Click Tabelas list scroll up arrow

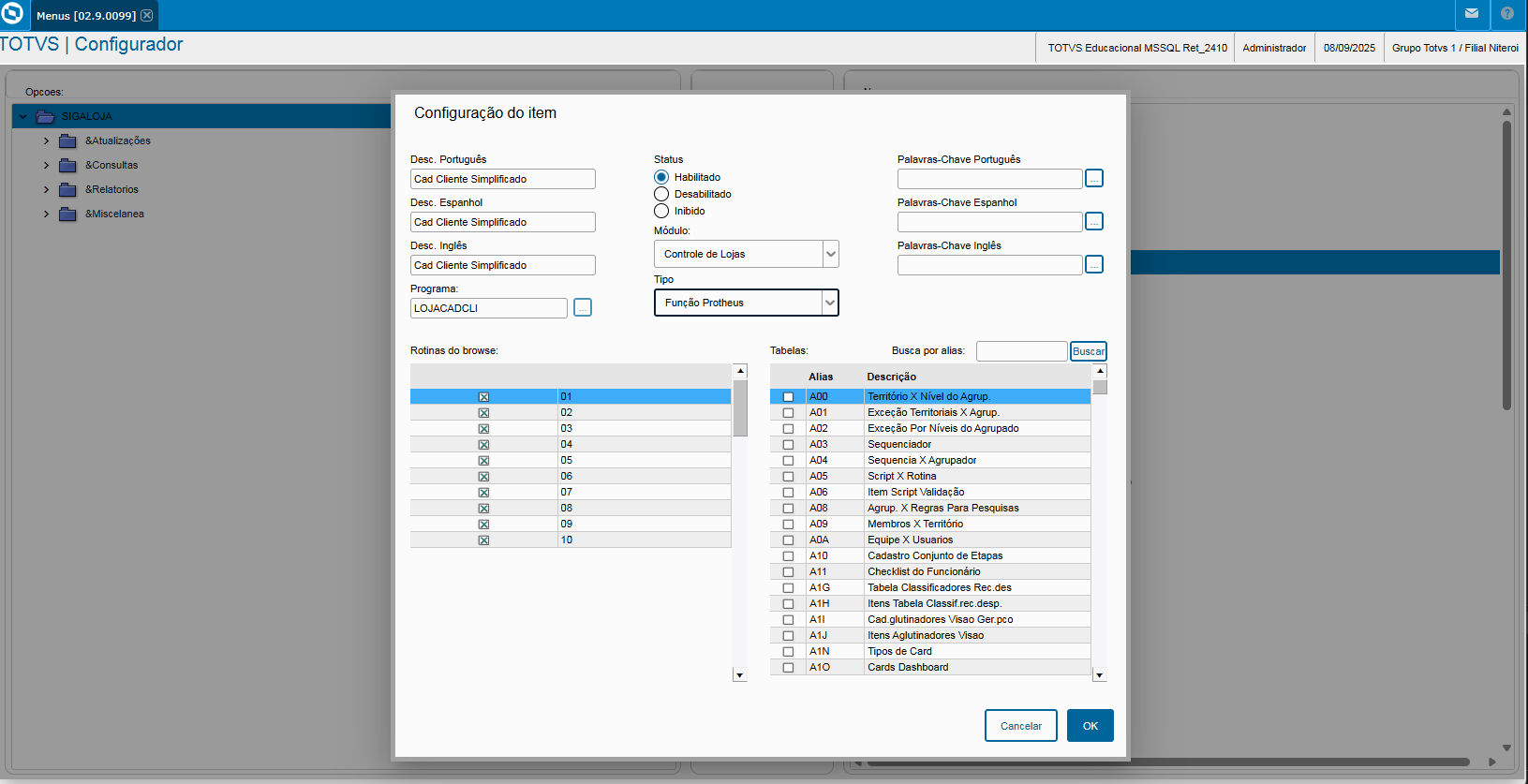click(x=1101, y=371)
